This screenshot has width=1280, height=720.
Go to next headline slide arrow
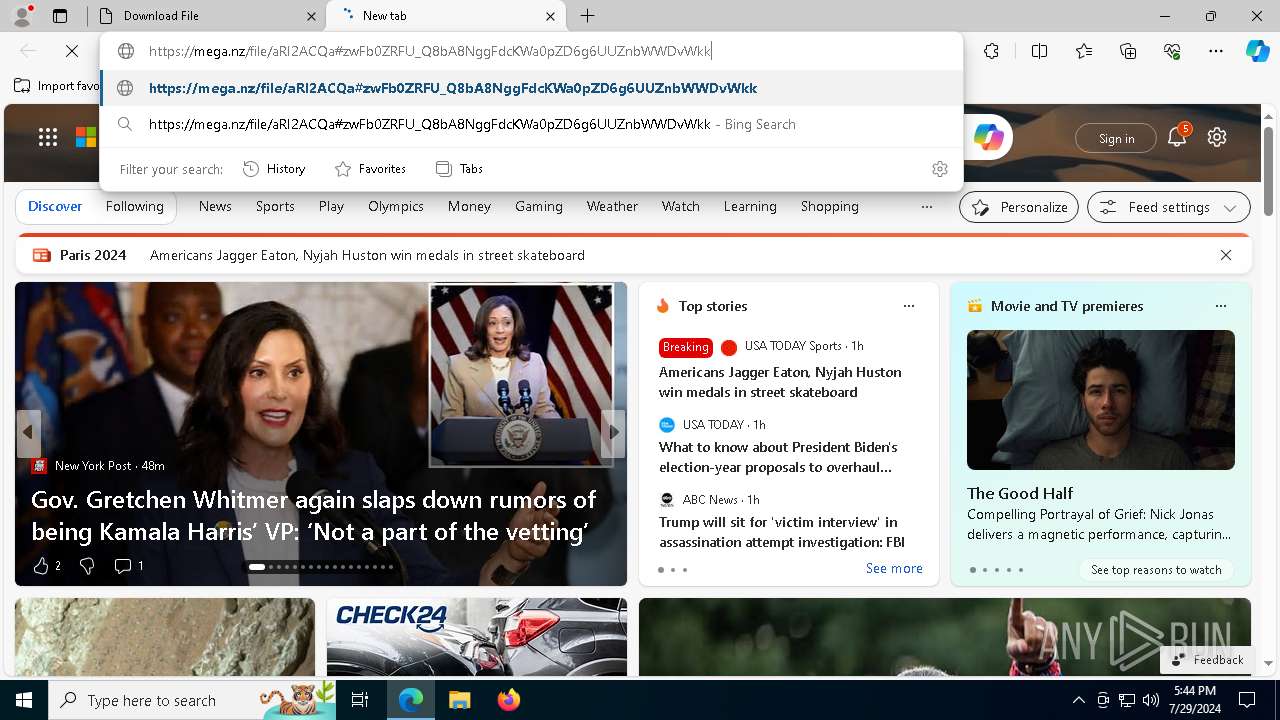pos(613,433)
